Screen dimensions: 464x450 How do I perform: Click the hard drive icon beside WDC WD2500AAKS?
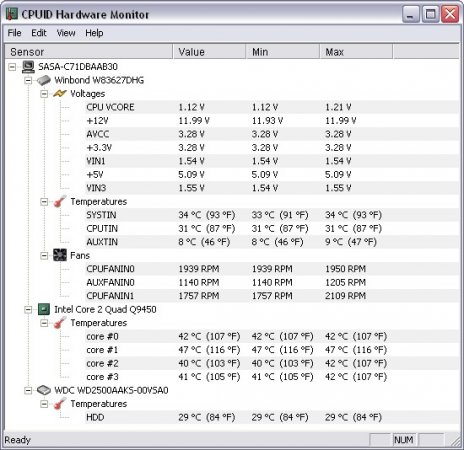tap(44, 390)
